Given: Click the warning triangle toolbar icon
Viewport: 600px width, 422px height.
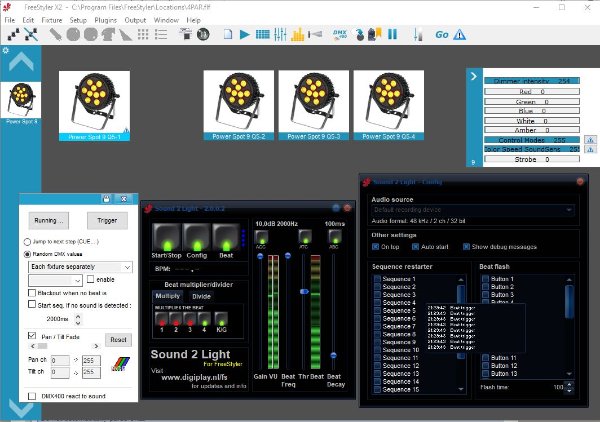Looking at the screenshot, I should [459, 34].
